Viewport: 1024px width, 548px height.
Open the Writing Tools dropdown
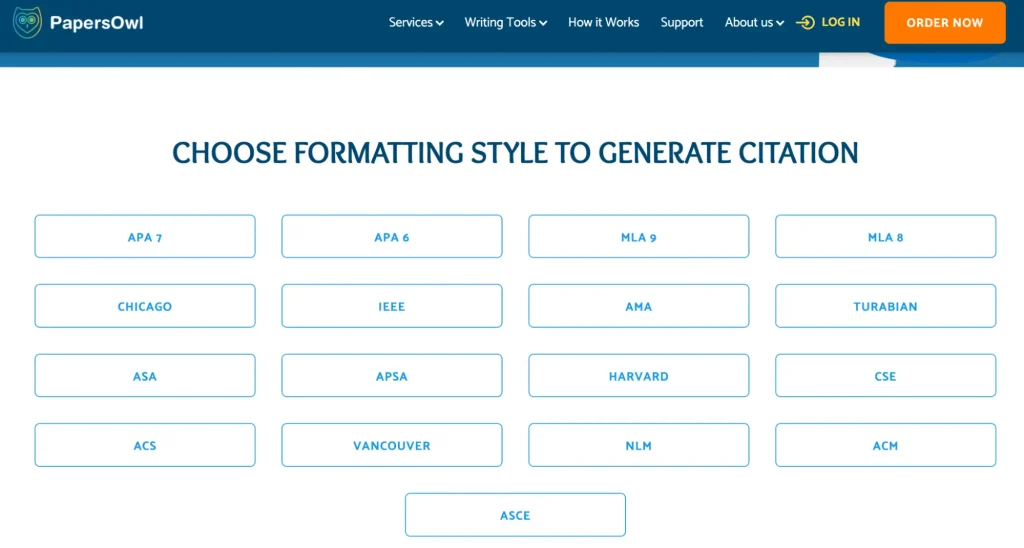[x=506, y=22]
